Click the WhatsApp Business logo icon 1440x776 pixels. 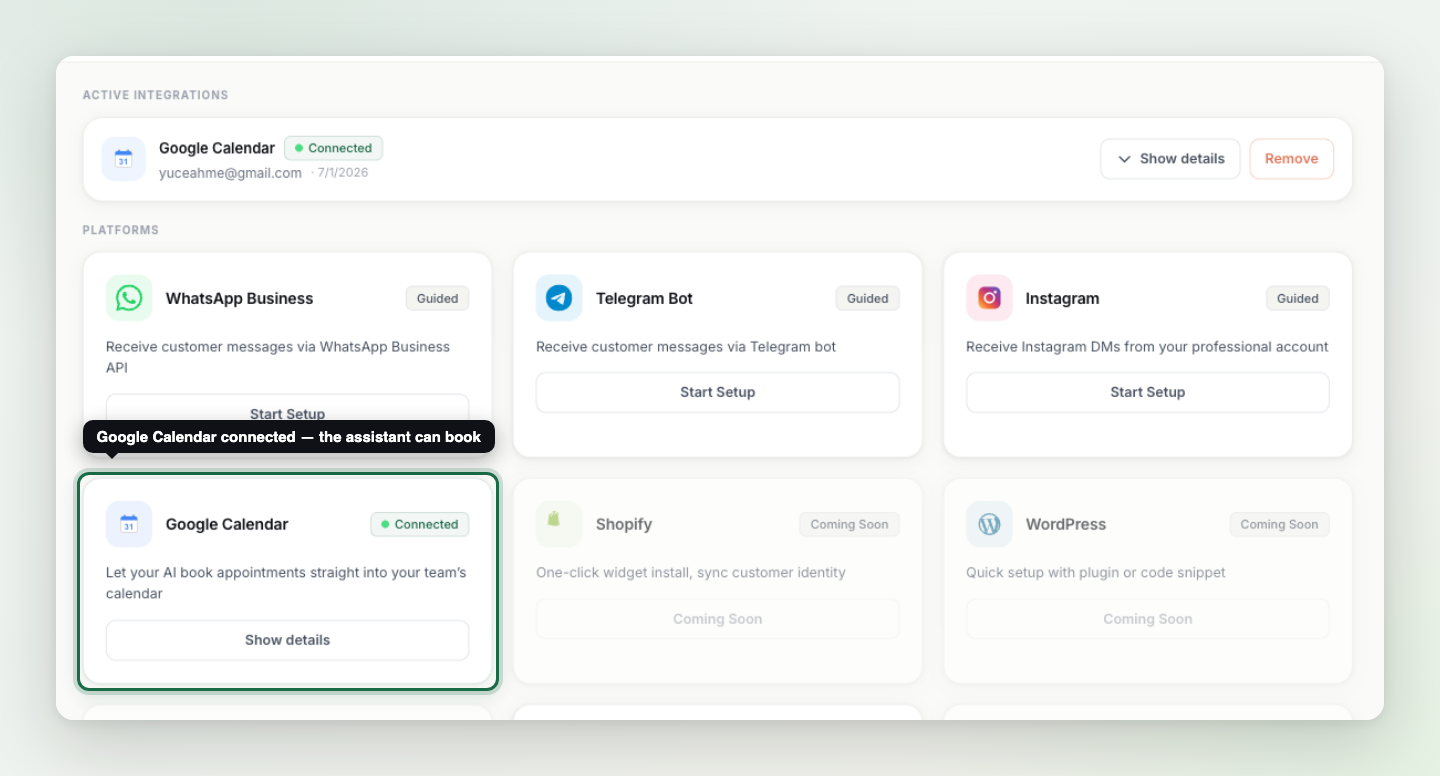(129, 298)
